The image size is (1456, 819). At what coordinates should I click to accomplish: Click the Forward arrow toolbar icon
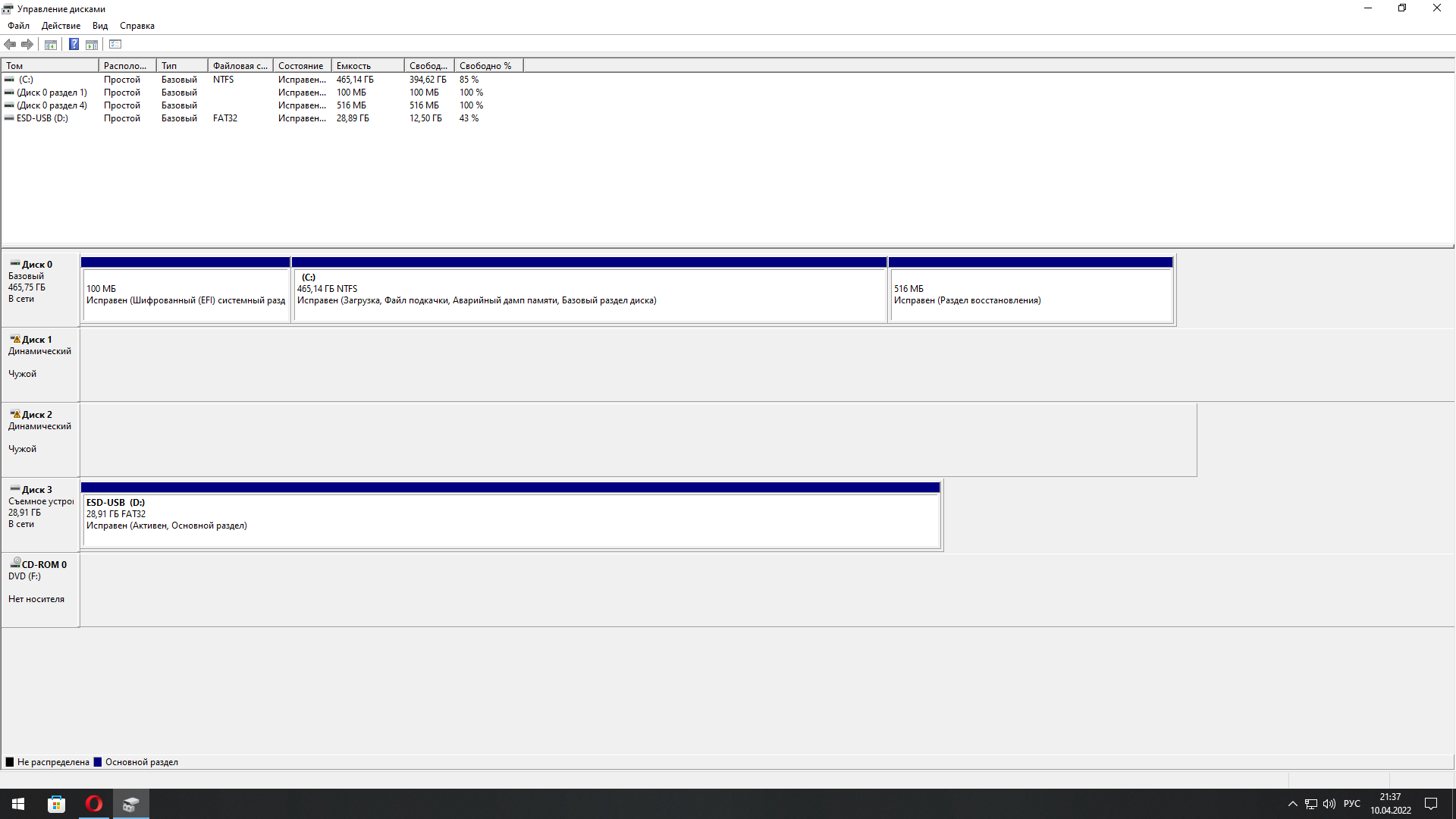pyautogui.click(x=27, y=45)
